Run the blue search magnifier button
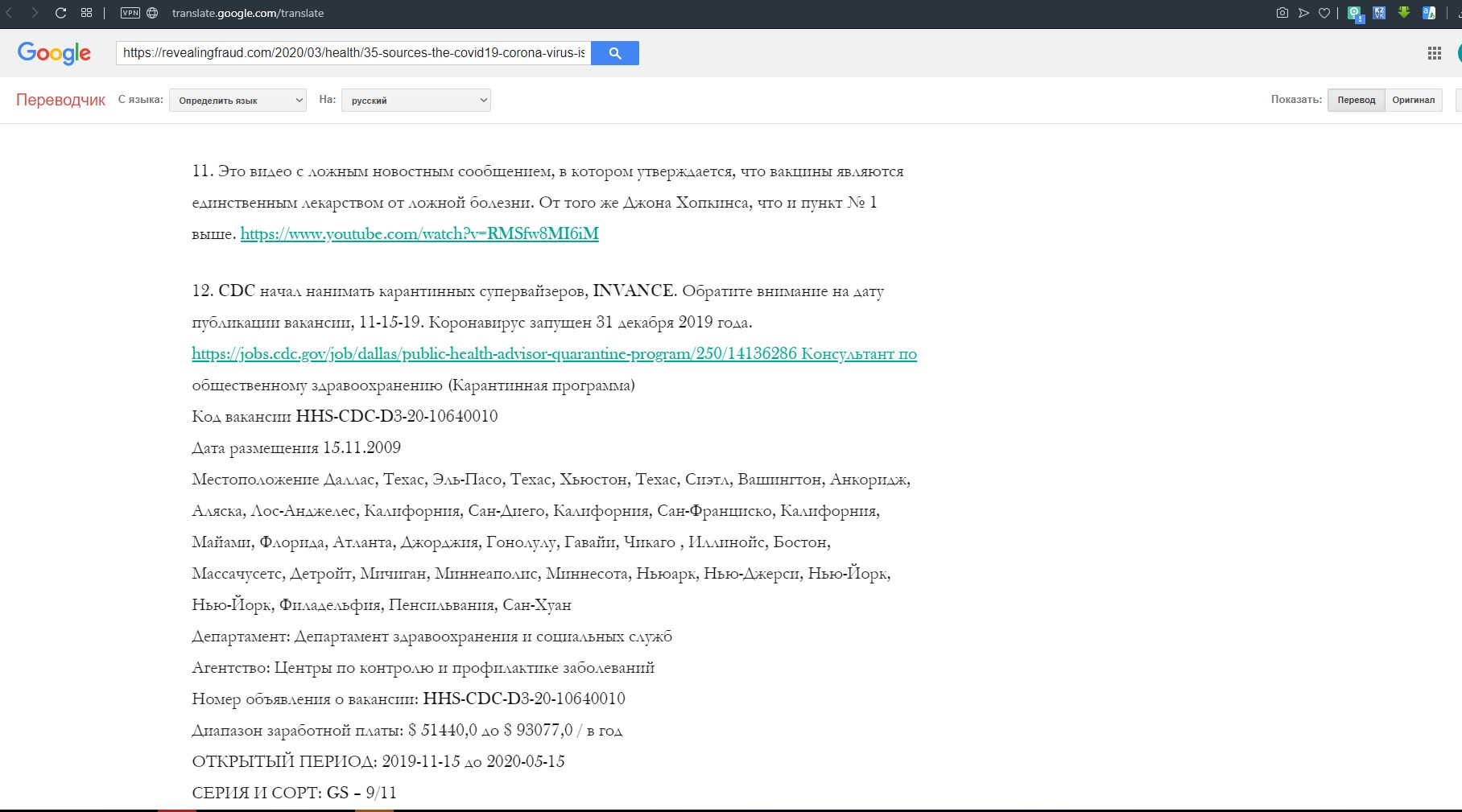This screenshot has width=1462, height=812. pyautogui.click(x=615, y=53)
